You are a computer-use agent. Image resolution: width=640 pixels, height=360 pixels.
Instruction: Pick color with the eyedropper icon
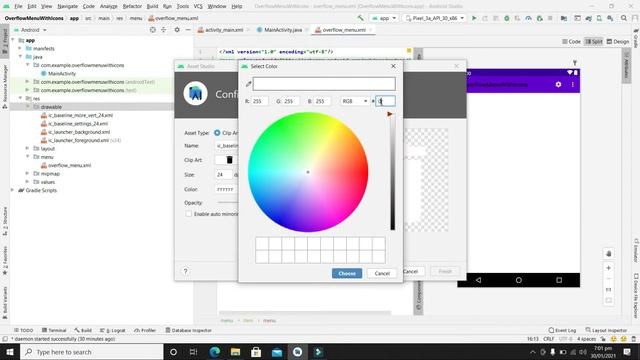click(x=248, y=84)
